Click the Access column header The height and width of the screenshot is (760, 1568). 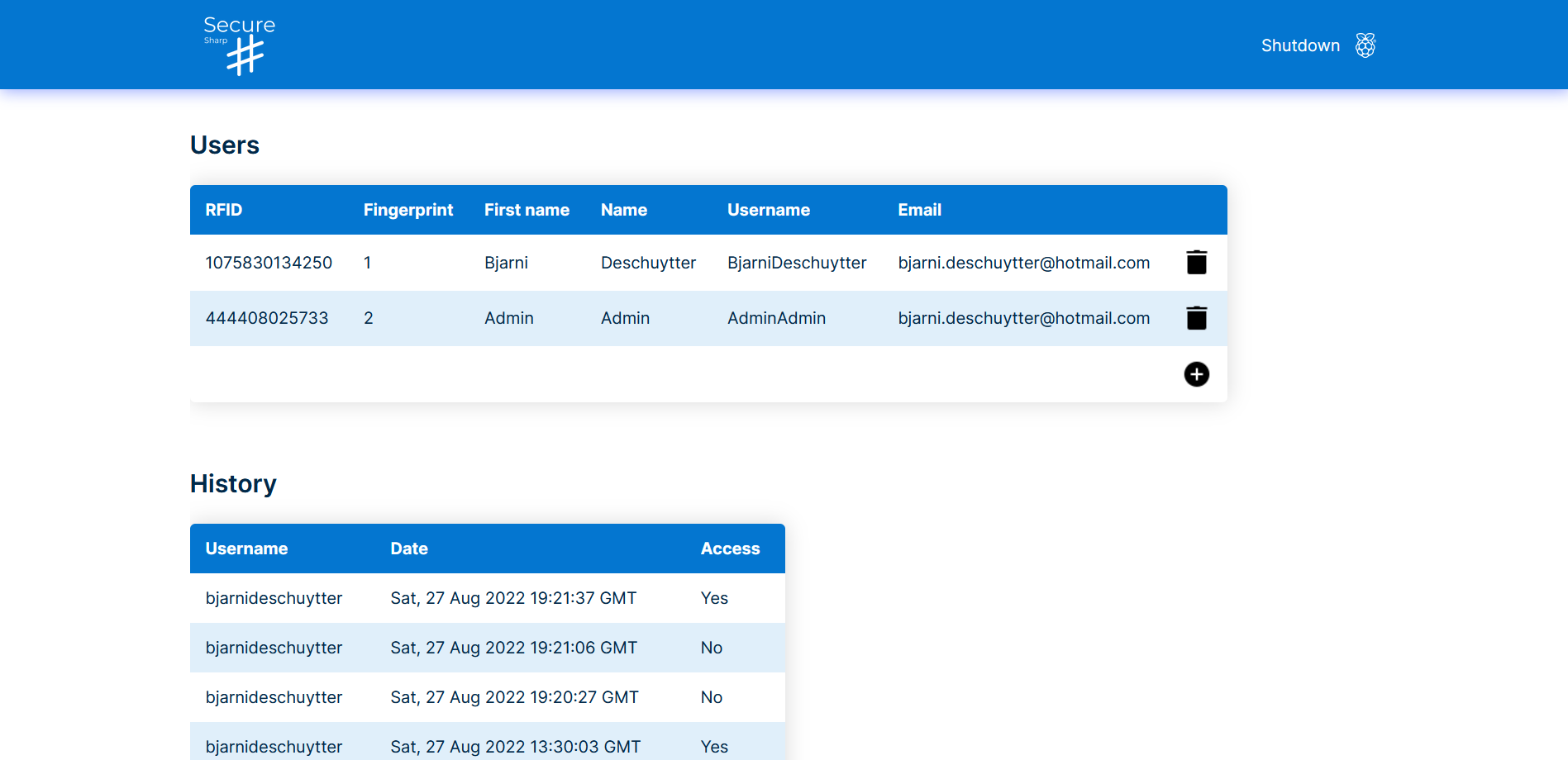point(730,549)
